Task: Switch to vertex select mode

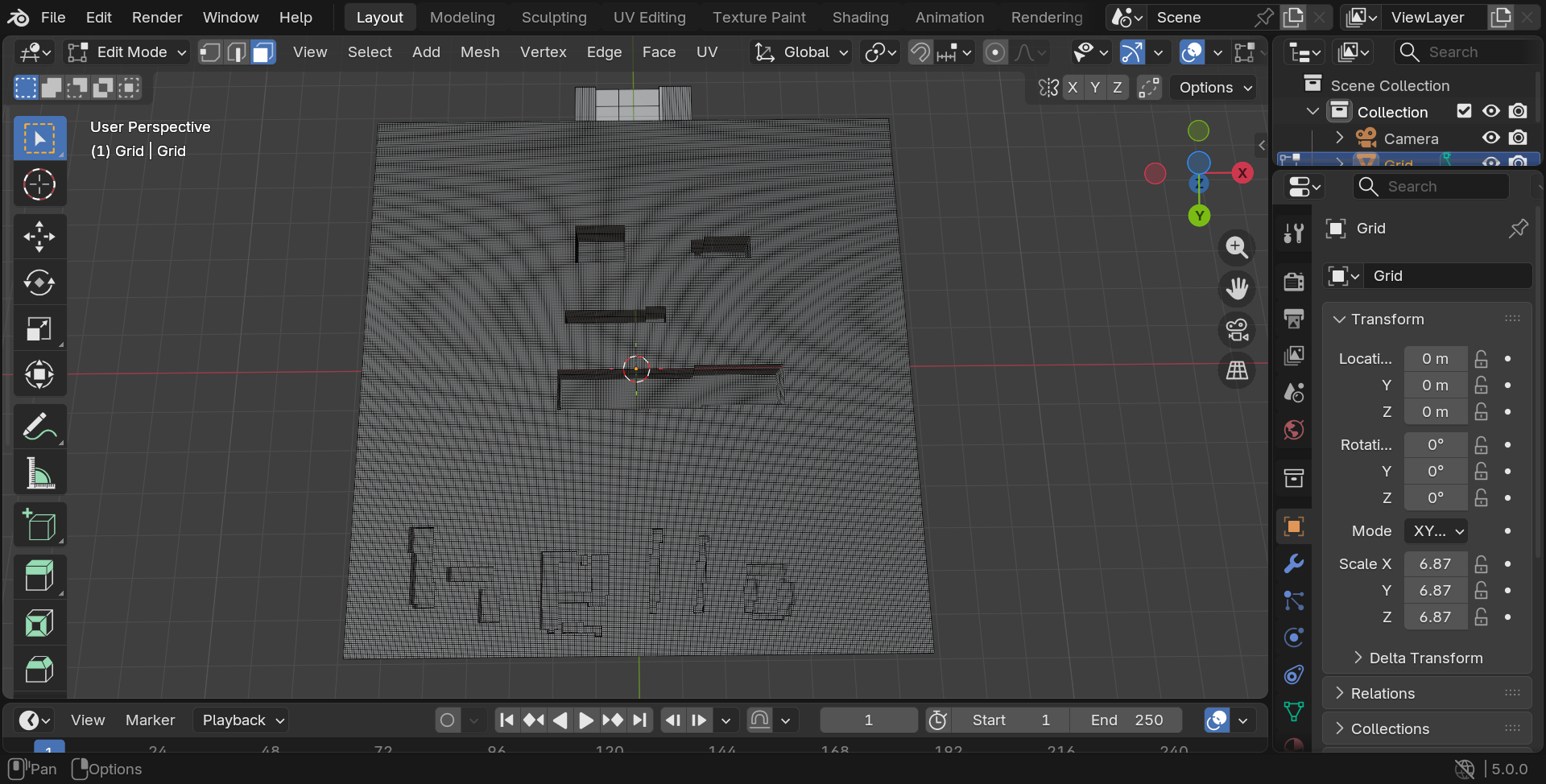Action: point(210,52)
